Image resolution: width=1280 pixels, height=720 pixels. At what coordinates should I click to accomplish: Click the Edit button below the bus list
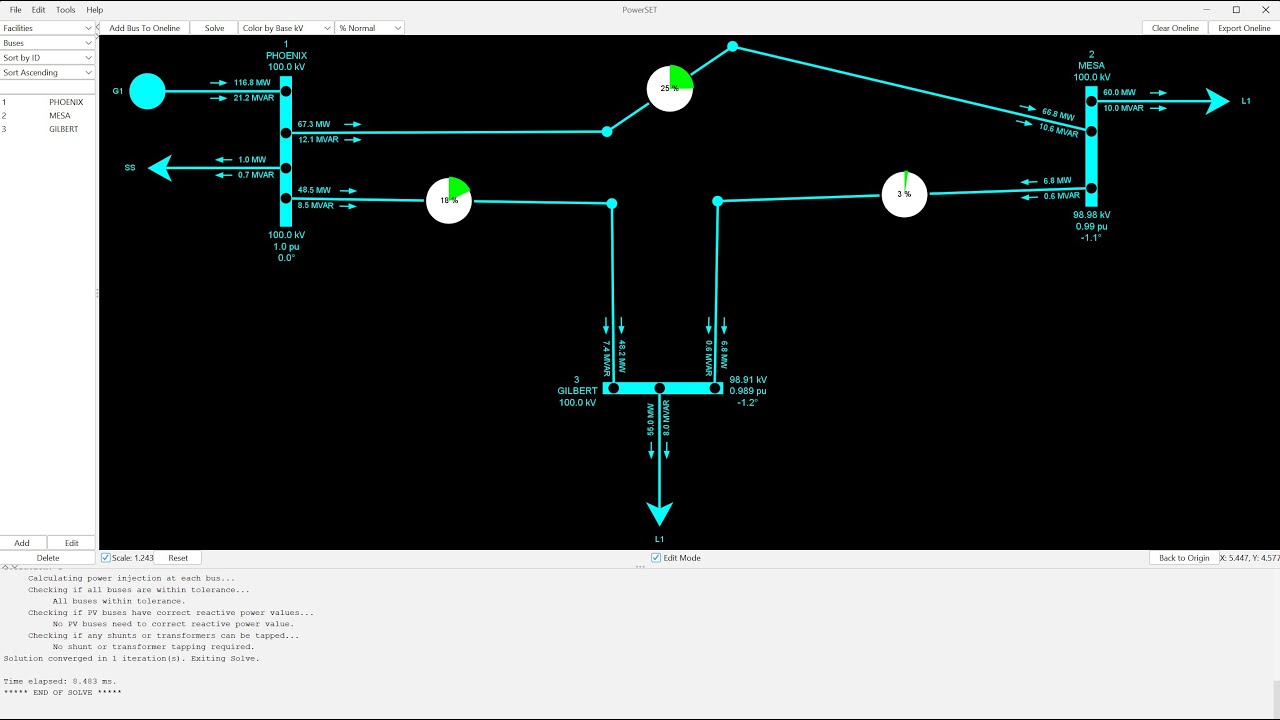pyautogui.click(x=72, y=543)
